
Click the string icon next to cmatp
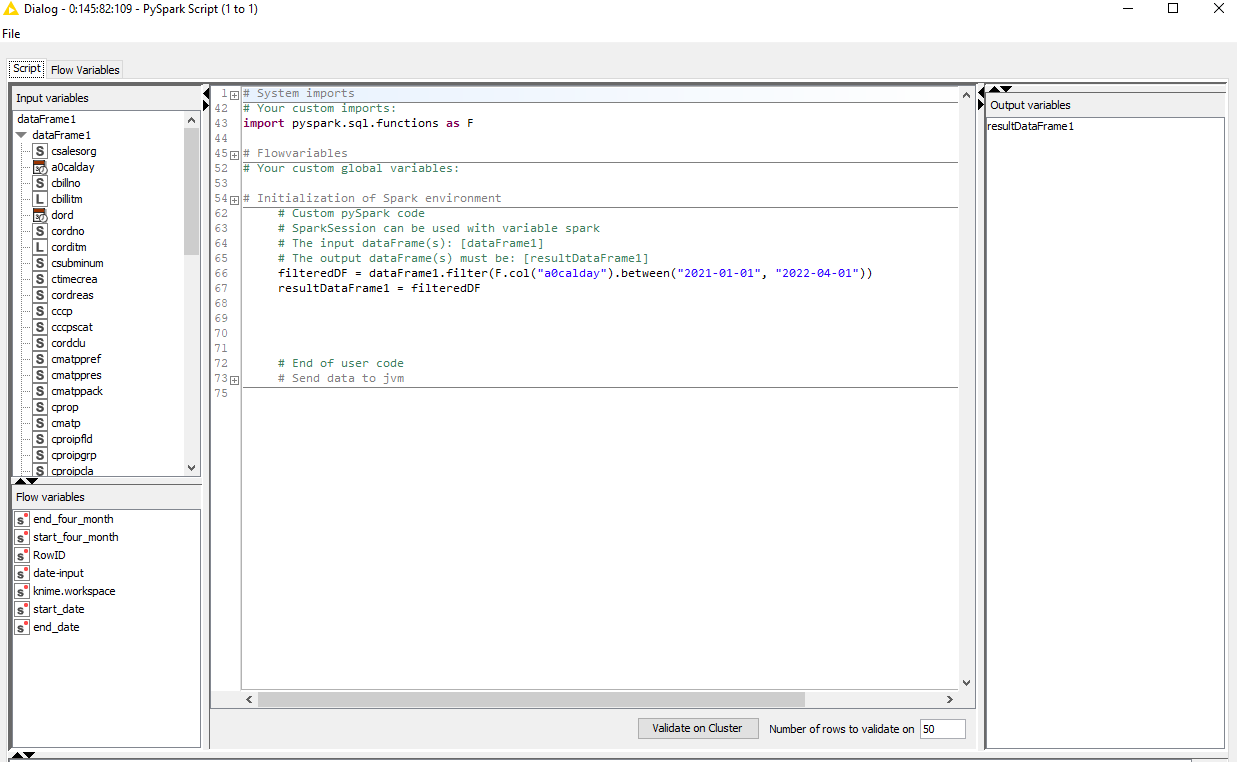40,423
